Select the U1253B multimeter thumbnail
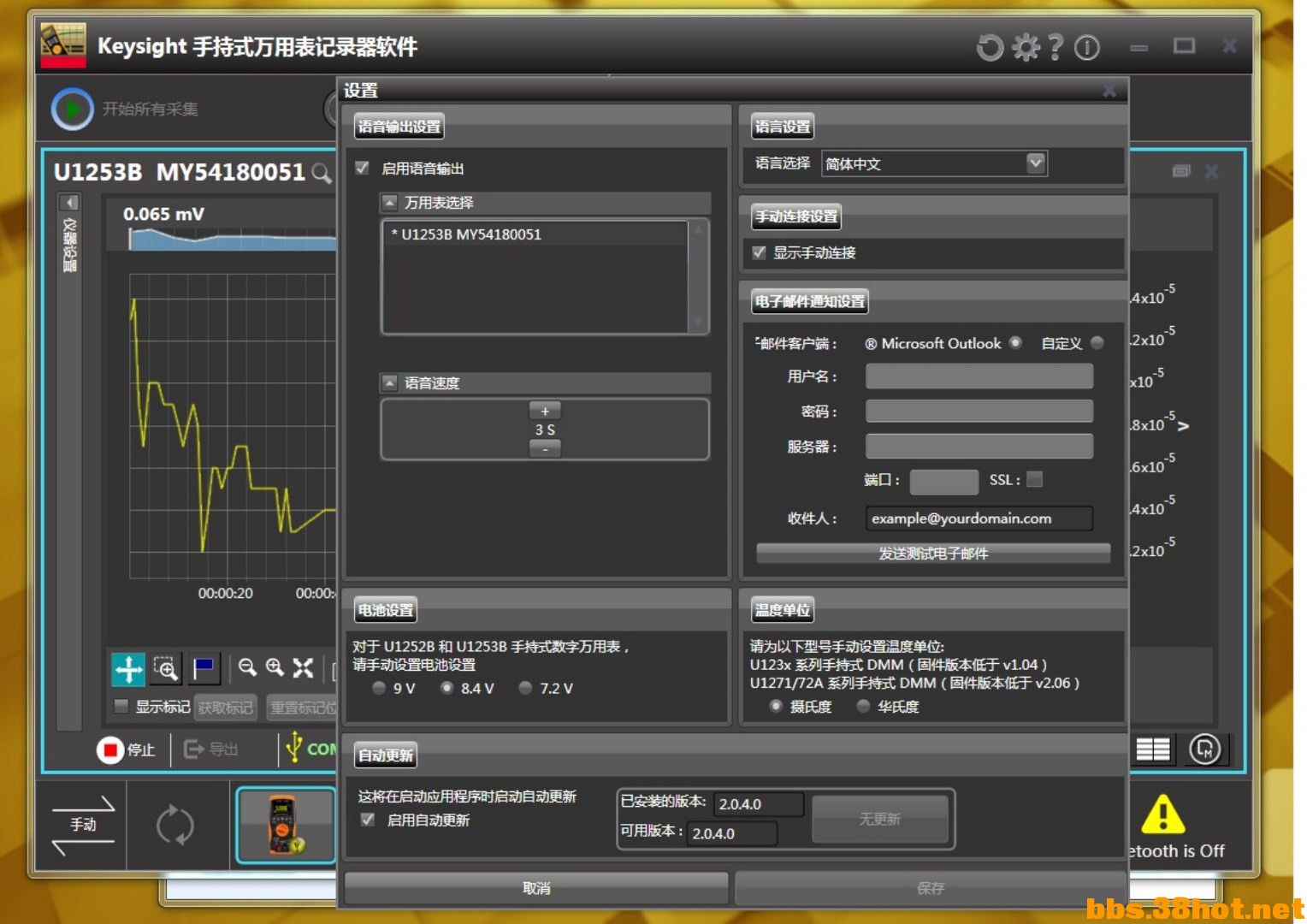This screenshot has height=924, width=1307. click(285, 826)
